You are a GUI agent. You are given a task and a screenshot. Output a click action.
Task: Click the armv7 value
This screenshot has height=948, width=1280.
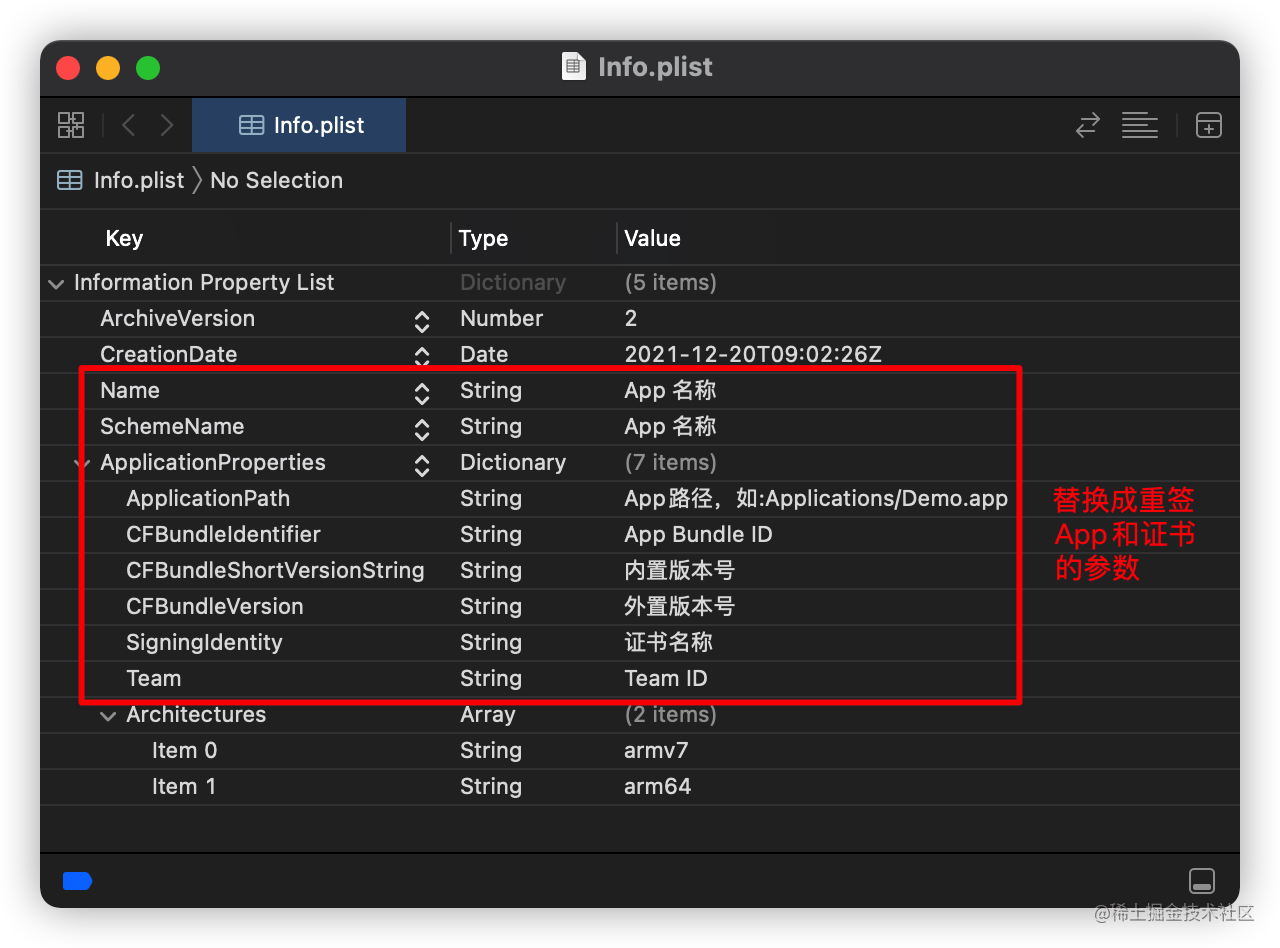pos(656,750)
